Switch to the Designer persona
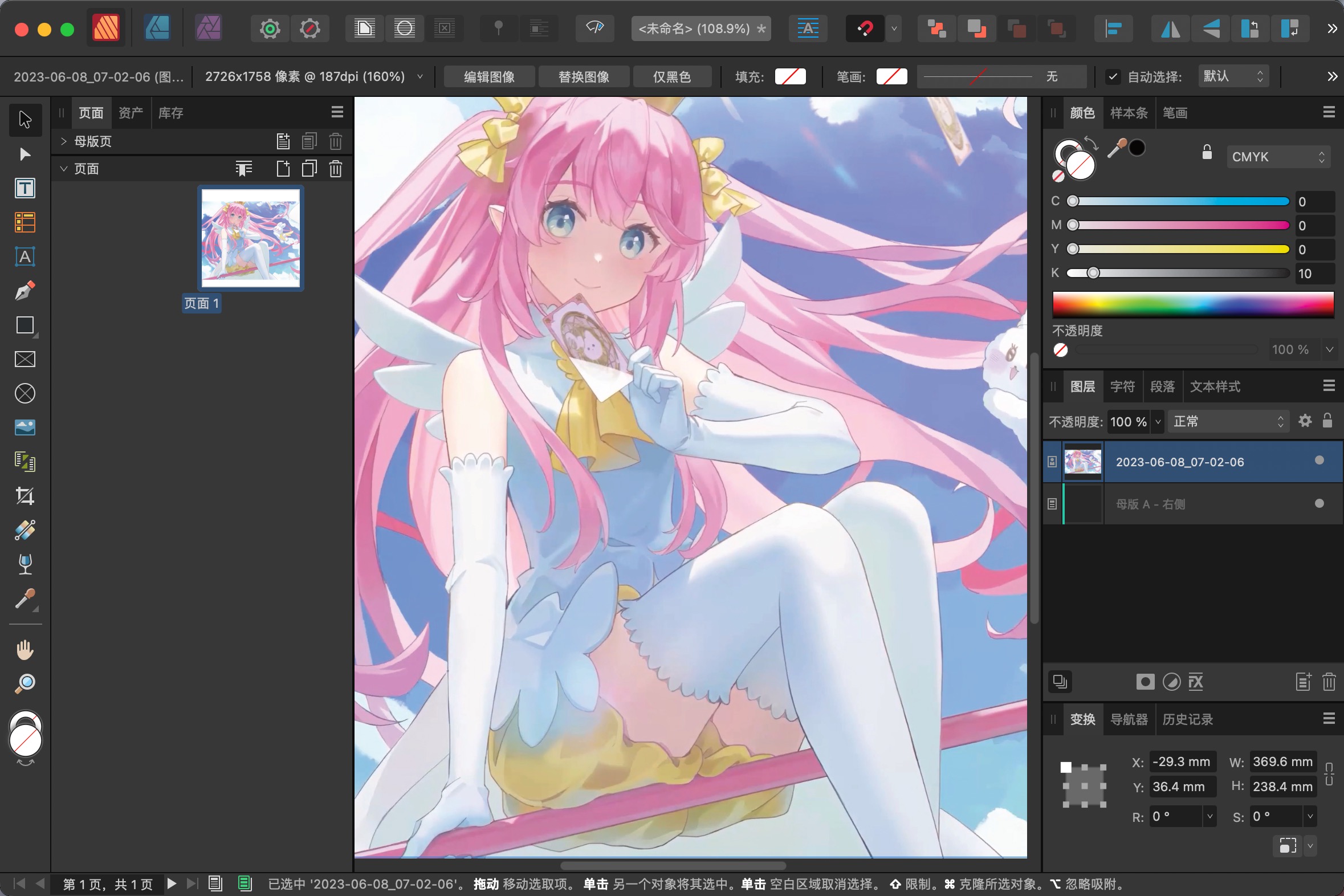The image size is (1344, 896). pyautogui.click(x=157, y=28)
